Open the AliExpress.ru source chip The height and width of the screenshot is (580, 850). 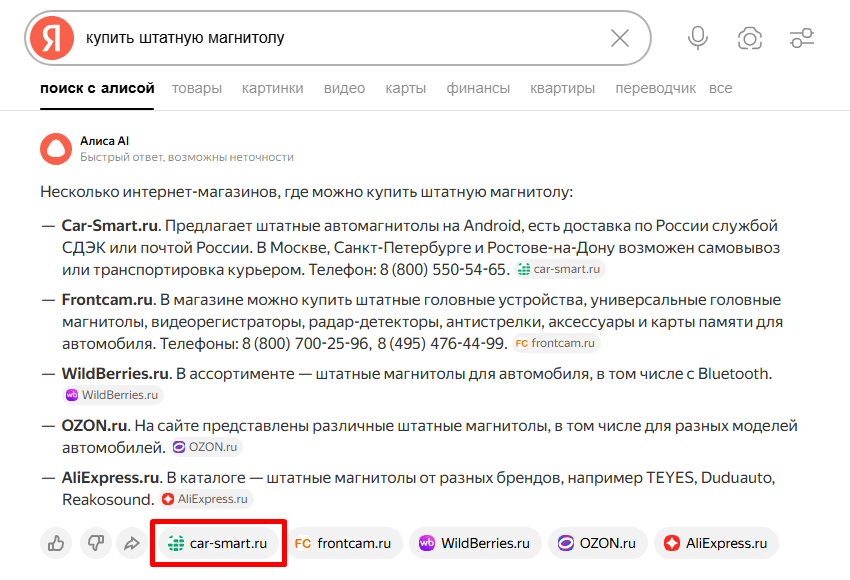tap(716, 543)
